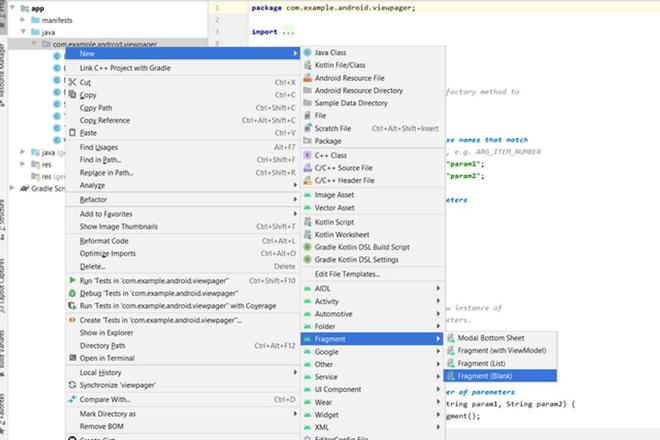
Task: Expand the res folder tree node
Action: pyautogui.click(x=24, y=163)
